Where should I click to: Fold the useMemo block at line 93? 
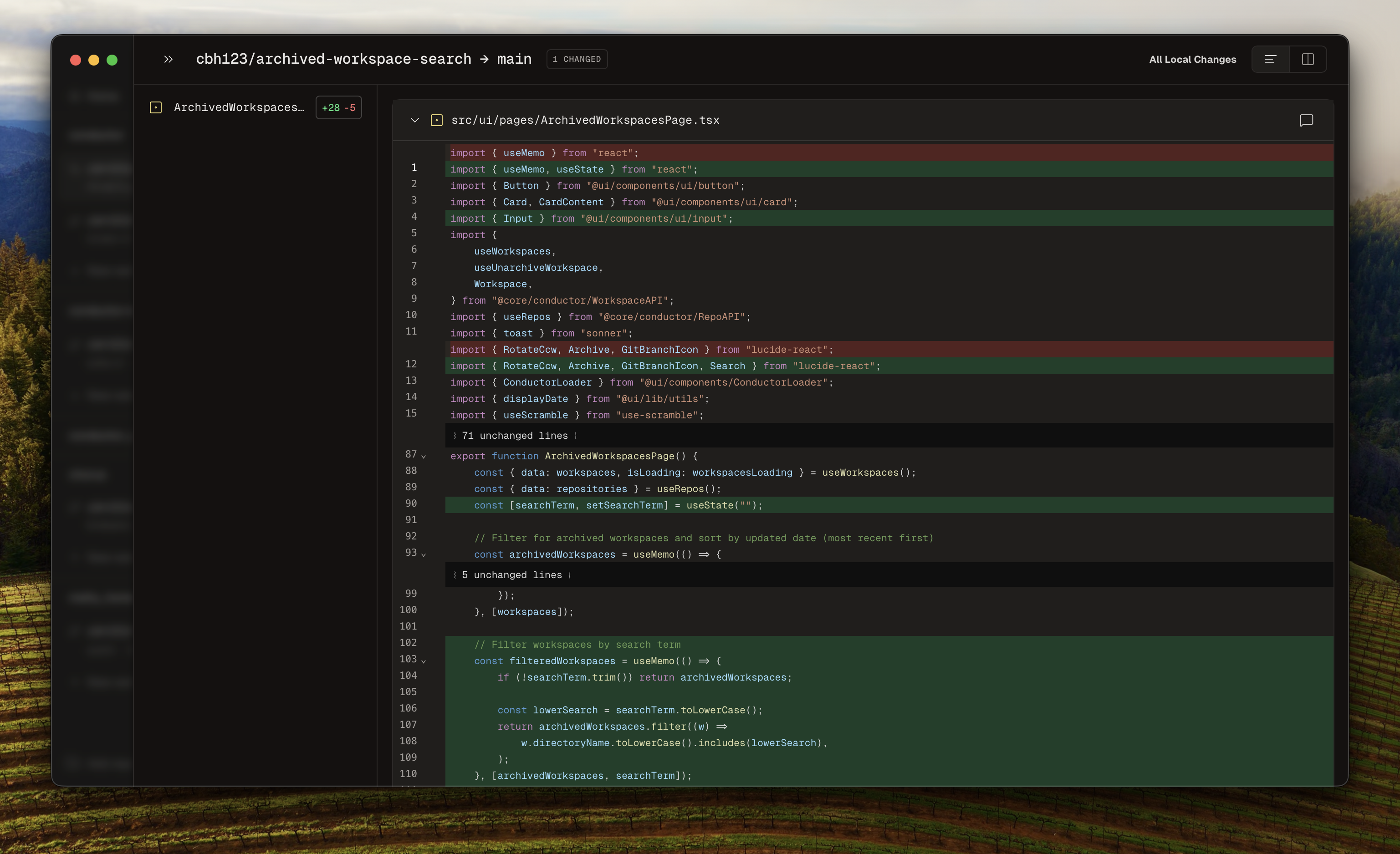[424, 555]
